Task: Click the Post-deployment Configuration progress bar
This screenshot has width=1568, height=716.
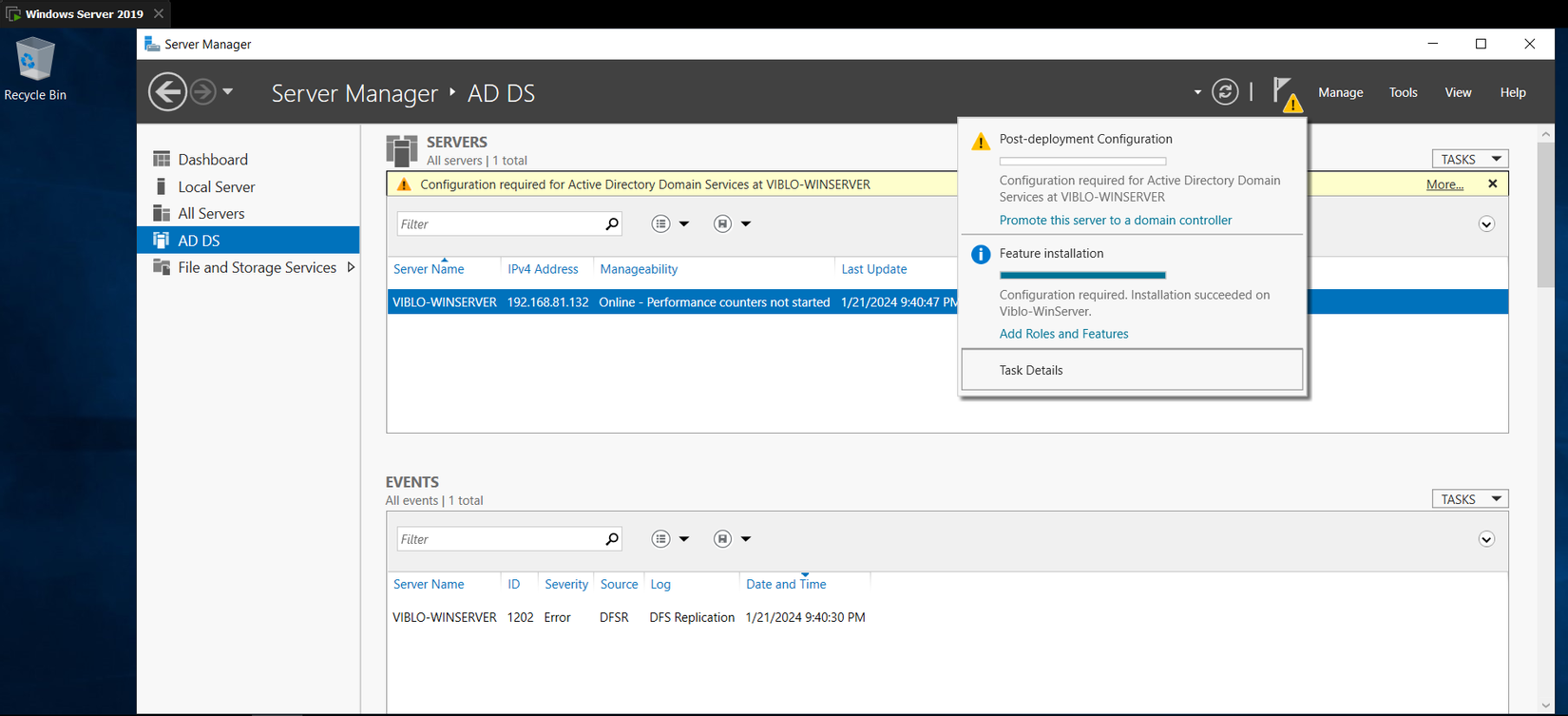Action: [1082, 161]
